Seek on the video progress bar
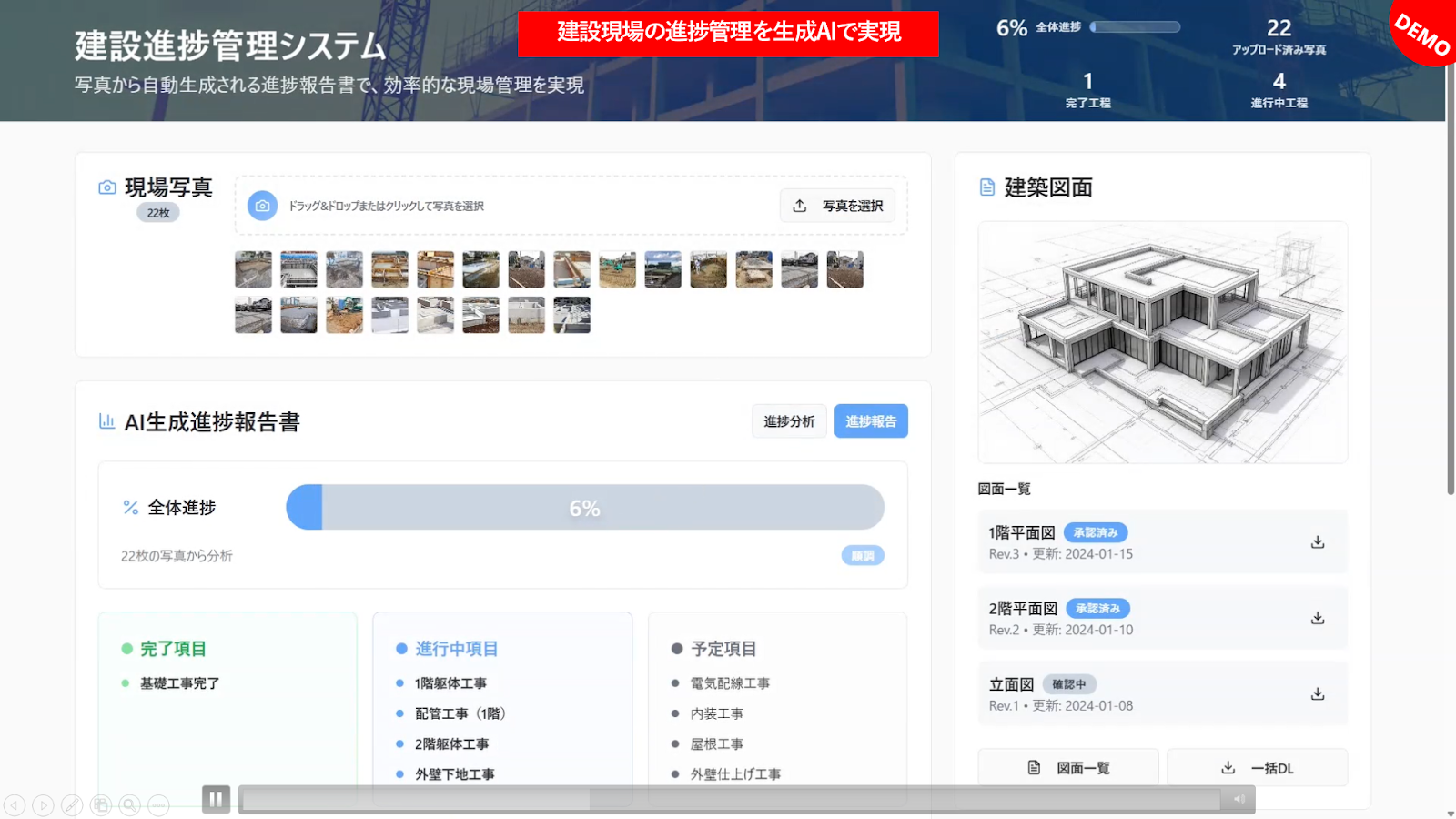This screenshot has height=819, width=1456. click(x=728, y=799)
